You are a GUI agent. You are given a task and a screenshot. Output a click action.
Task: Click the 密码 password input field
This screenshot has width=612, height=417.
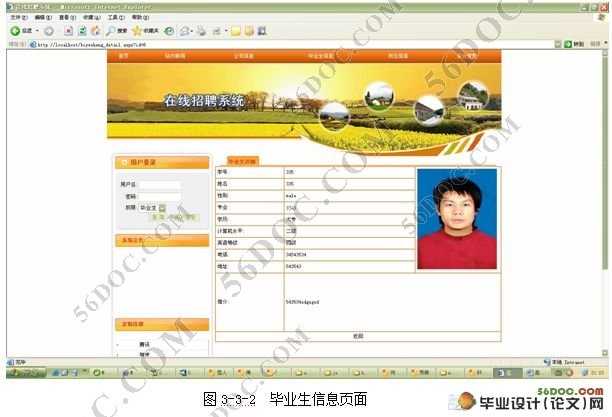click(160, 196)
